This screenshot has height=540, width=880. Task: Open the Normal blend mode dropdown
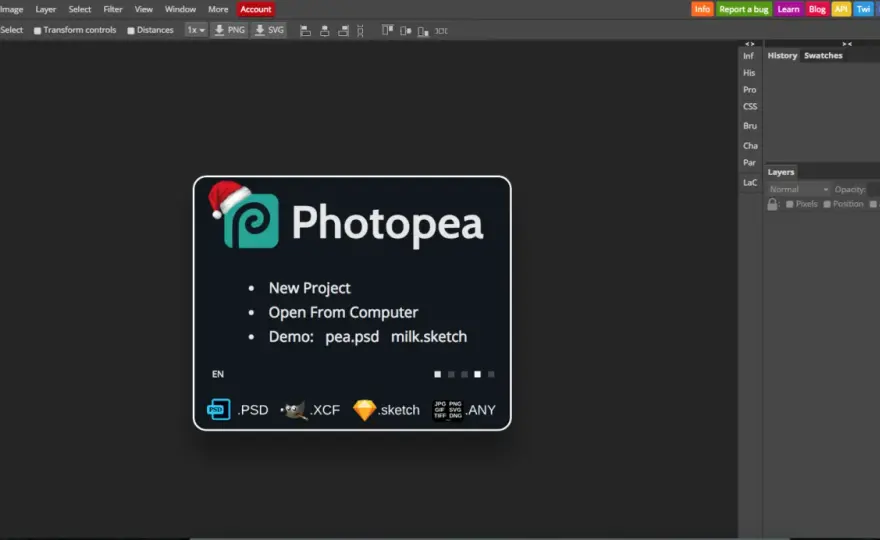pyautogui.click(x=798, y=190)
